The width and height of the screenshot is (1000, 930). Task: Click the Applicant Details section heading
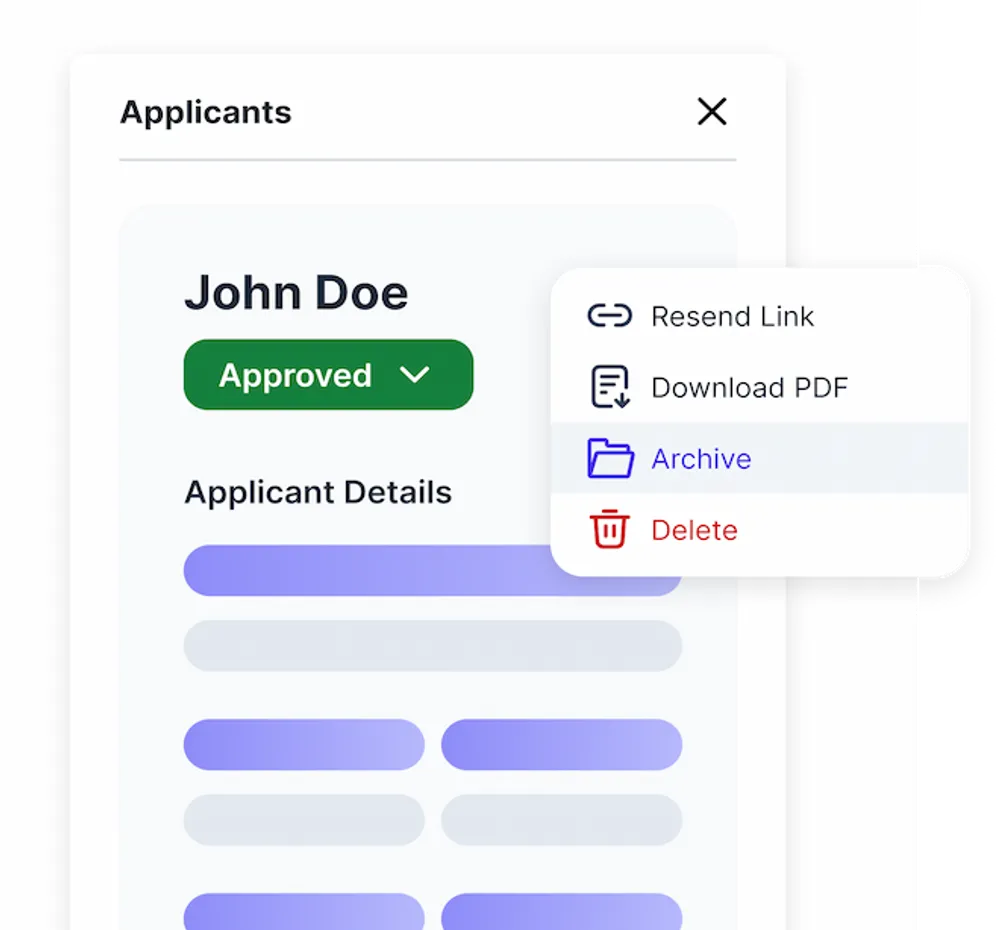[x=318, y=491]
